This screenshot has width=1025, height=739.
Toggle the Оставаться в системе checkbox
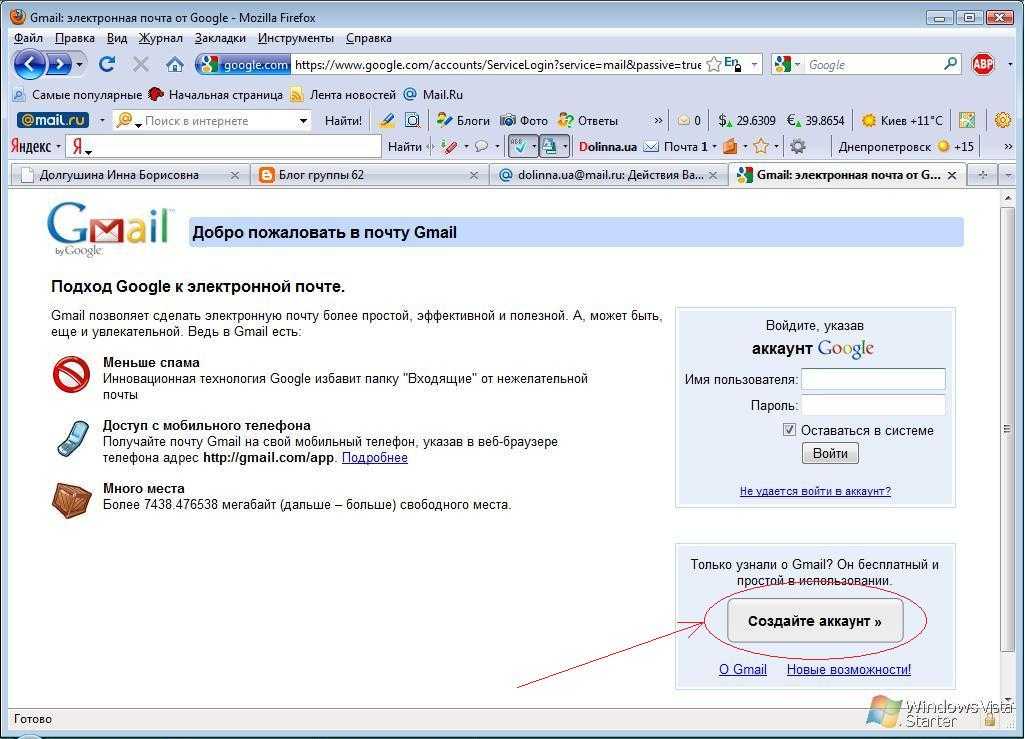(x=789, y=430)
